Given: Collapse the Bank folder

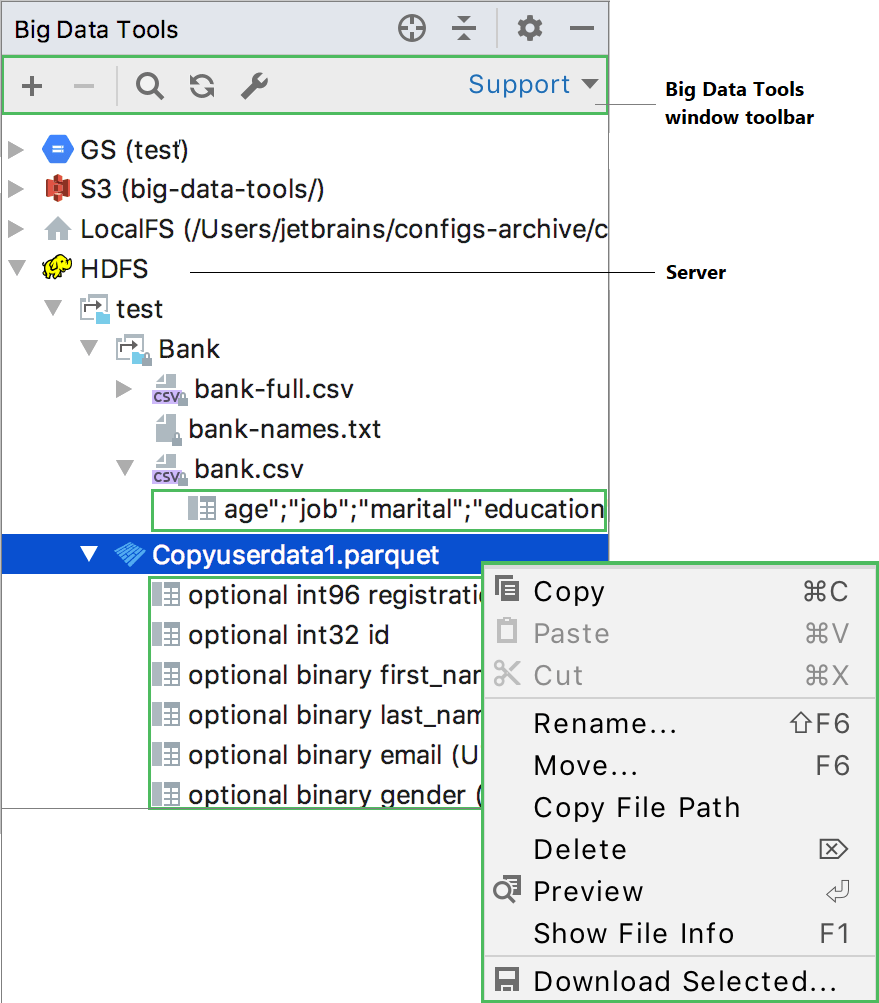Looking at the screenshot, I should click(89, 349).
